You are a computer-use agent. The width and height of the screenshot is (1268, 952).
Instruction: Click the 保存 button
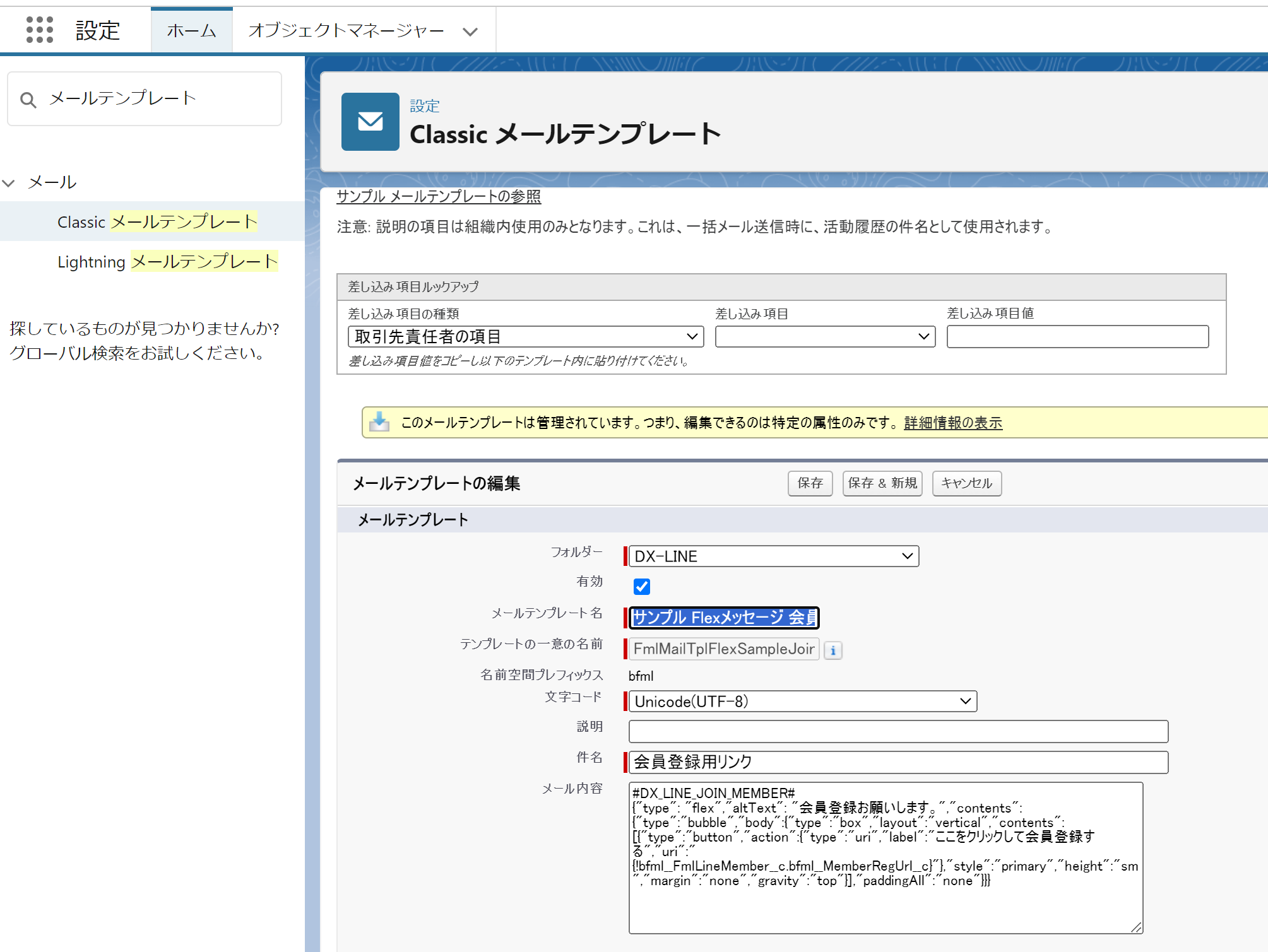click(810, 483)
